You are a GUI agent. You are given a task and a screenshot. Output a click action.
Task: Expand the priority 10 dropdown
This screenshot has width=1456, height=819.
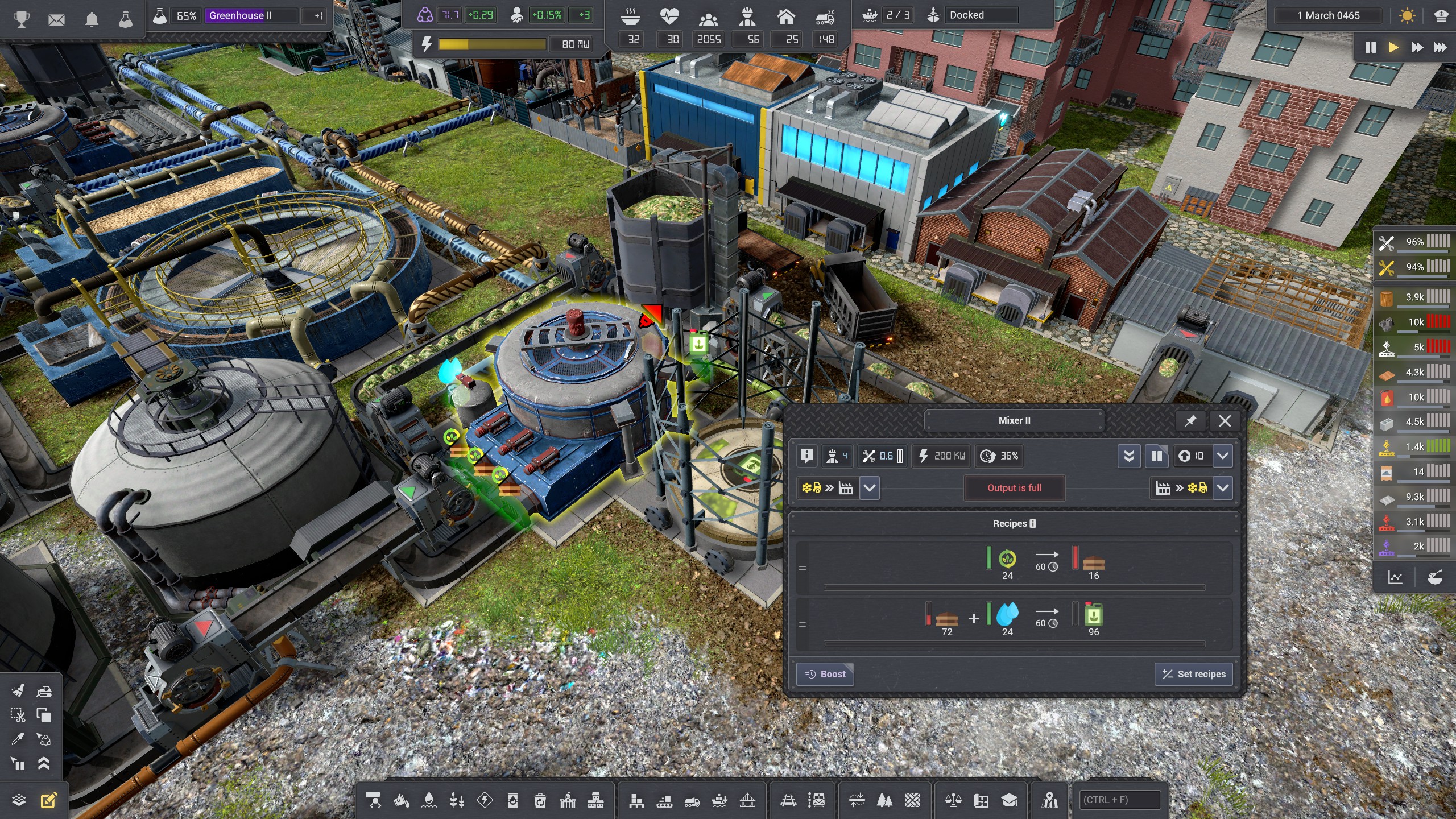tap(1223, 456)
